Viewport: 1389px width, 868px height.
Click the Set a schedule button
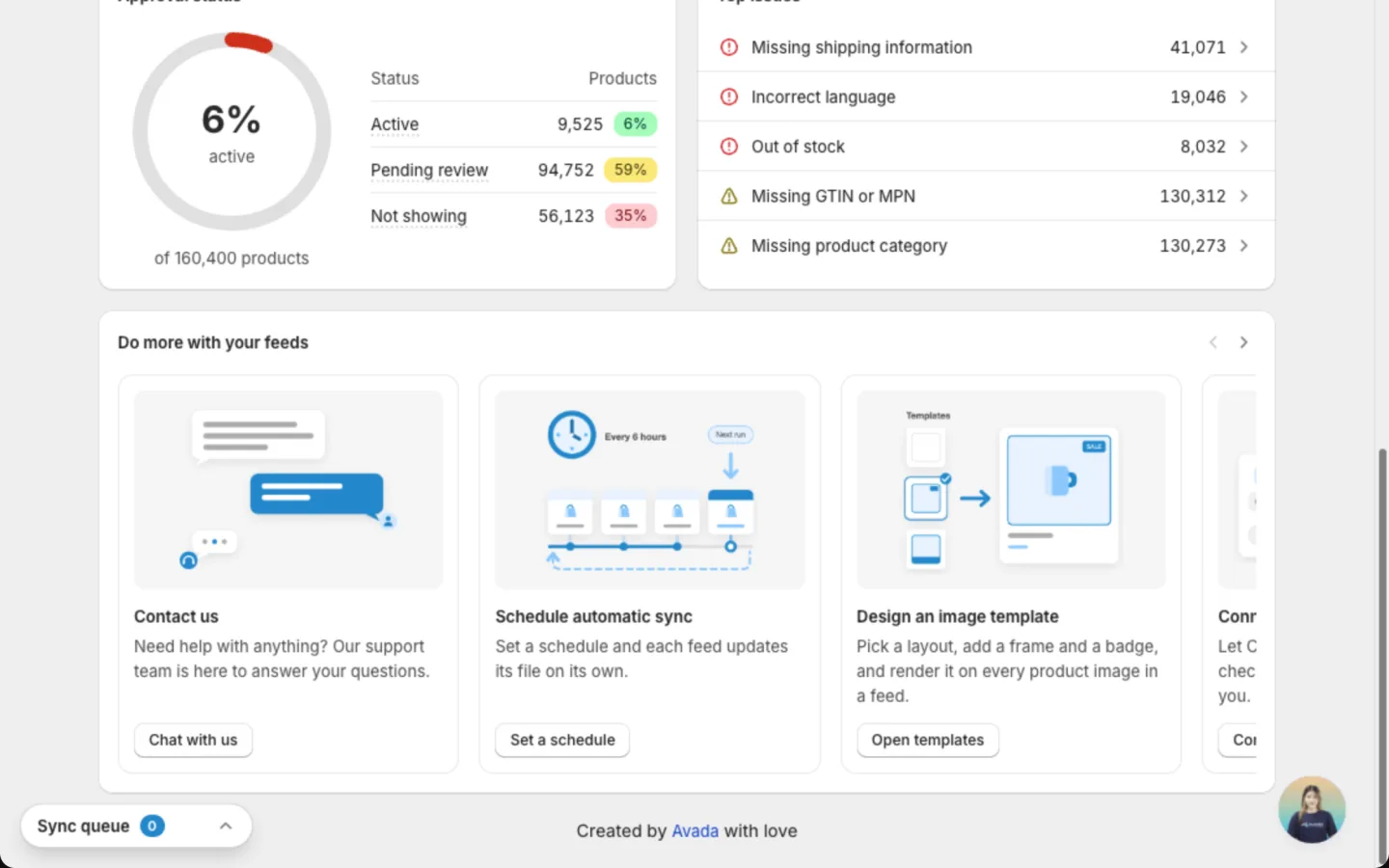click(562, 740)
